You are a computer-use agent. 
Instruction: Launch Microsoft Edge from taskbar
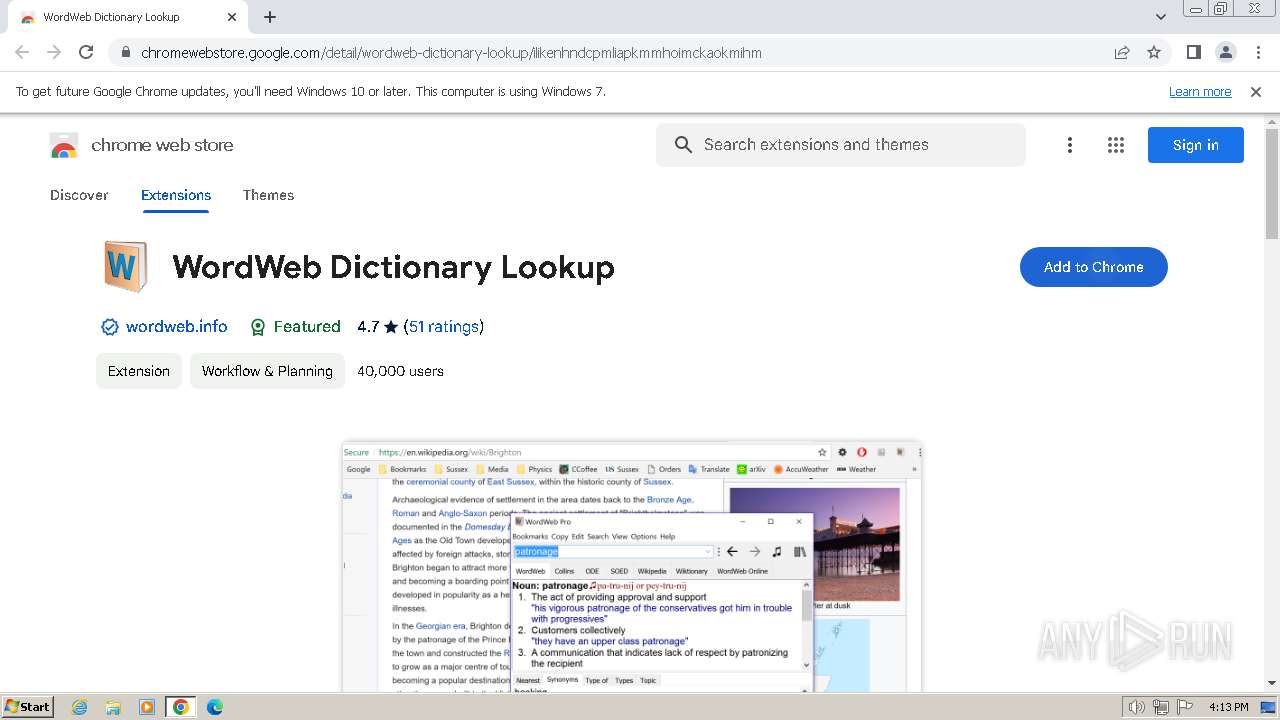pos(215,707)
